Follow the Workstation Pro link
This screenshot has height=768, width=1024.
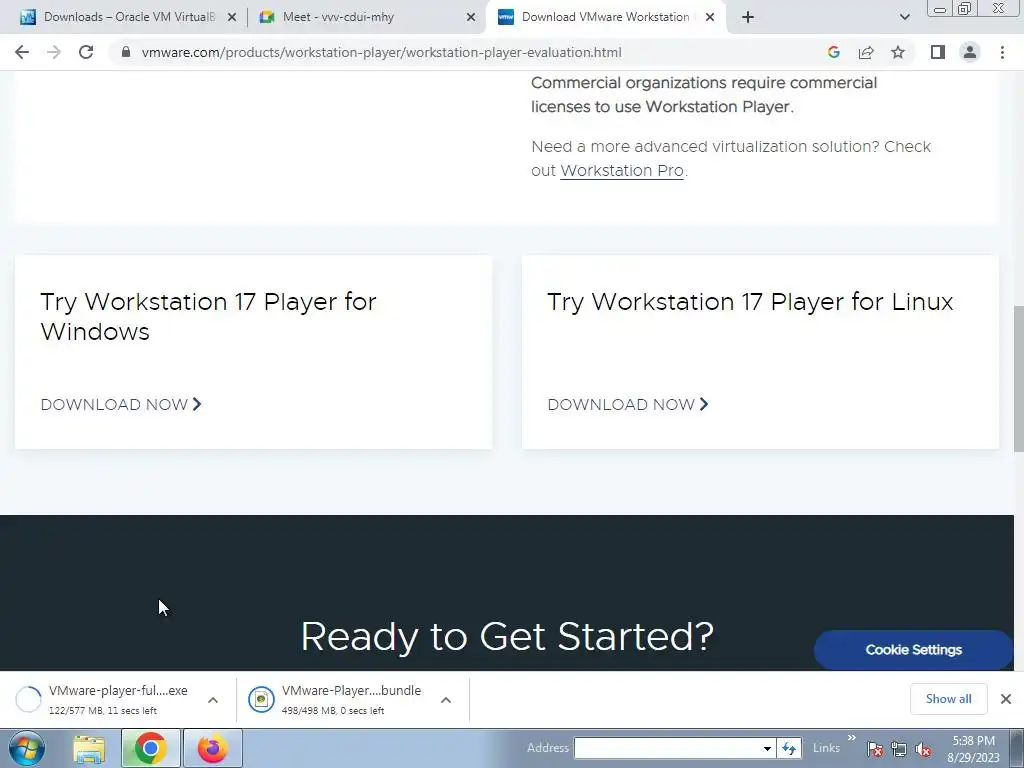622,170
